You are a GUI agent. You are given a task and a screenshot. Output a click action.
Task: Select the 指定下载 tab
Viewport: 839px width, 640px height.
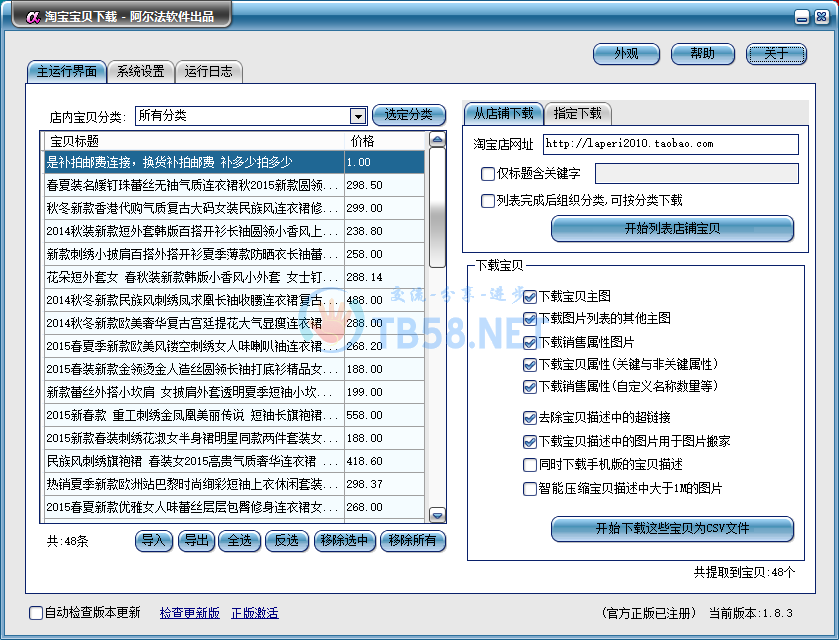(x=577, y=113)
